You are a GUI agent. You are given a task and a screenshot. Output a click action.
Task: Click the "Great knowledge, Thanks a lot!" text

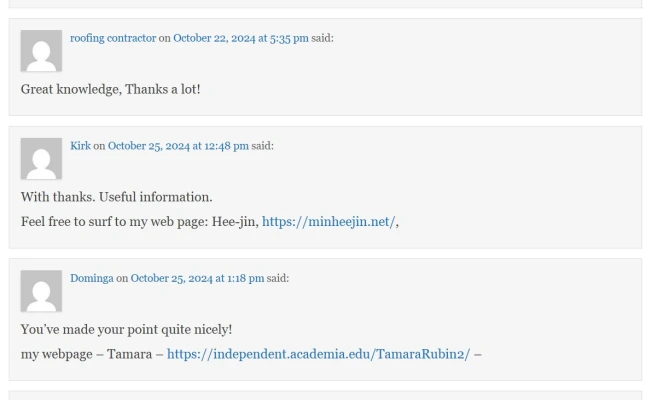pyautogui.click(x=110, y=89)
